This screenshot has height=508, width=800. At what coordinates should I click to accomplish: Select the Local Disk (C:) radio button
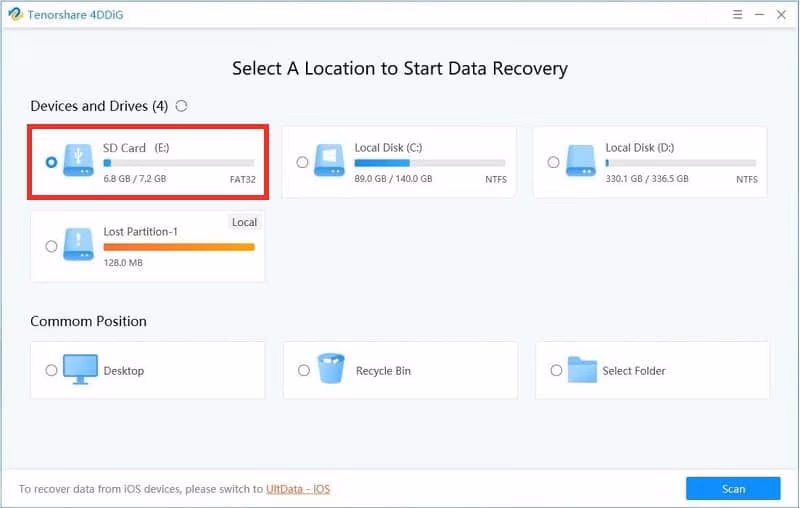[x=302, y=162]
